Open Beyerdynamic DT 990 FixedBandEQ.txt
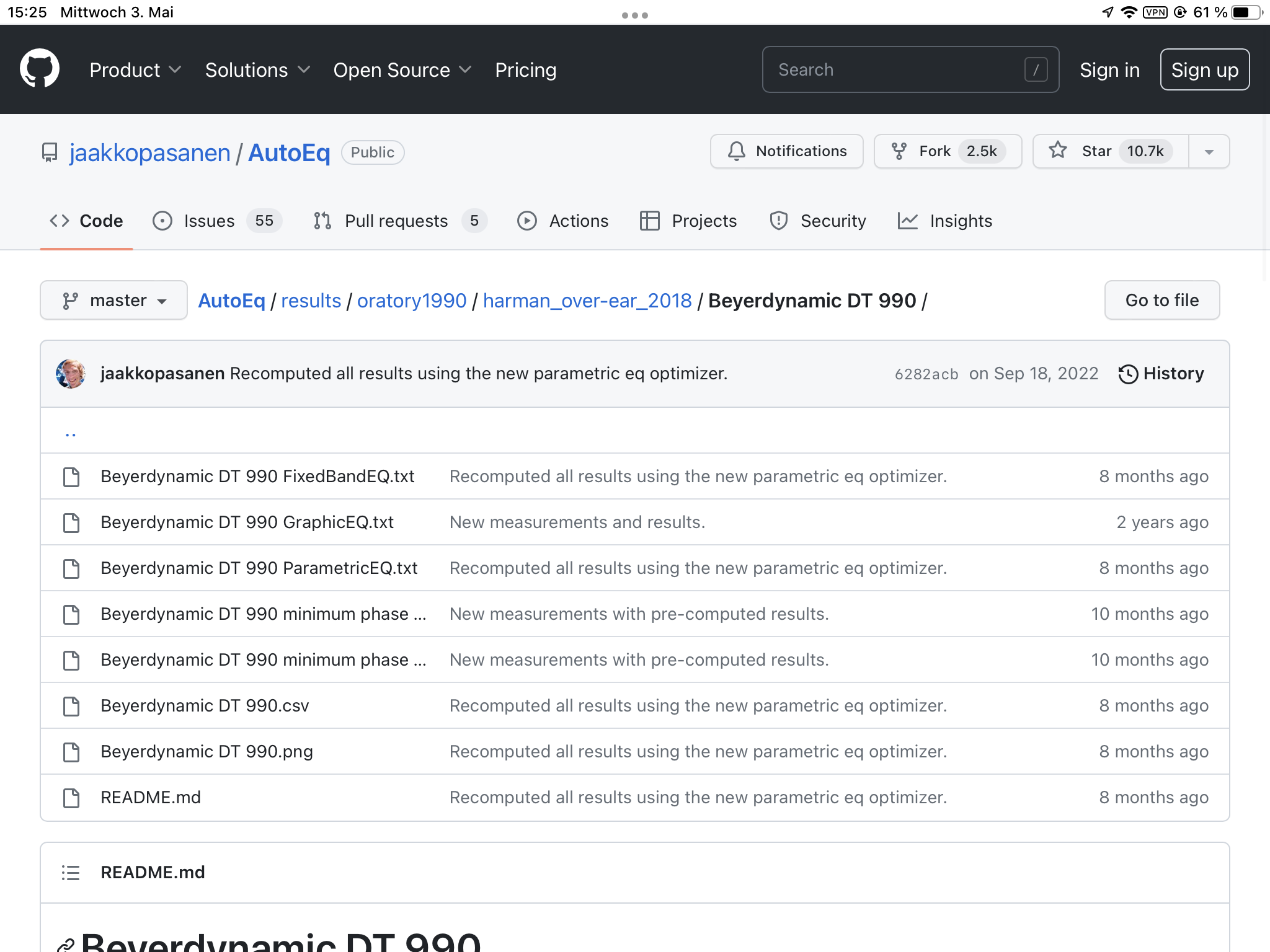 [x=257, y=477]
